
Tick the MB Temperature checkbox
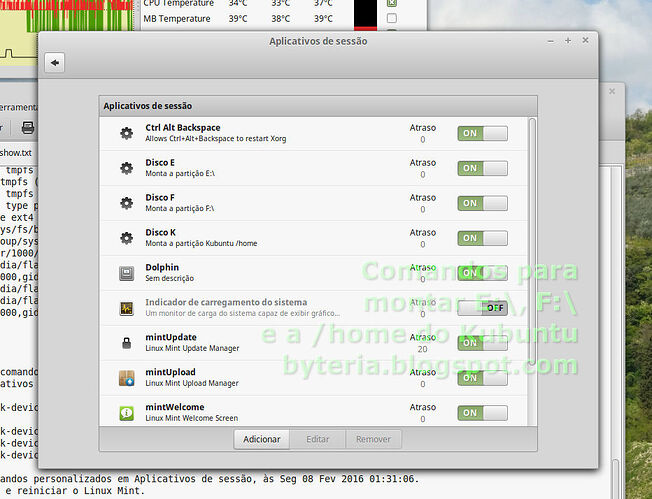(392, 18)
